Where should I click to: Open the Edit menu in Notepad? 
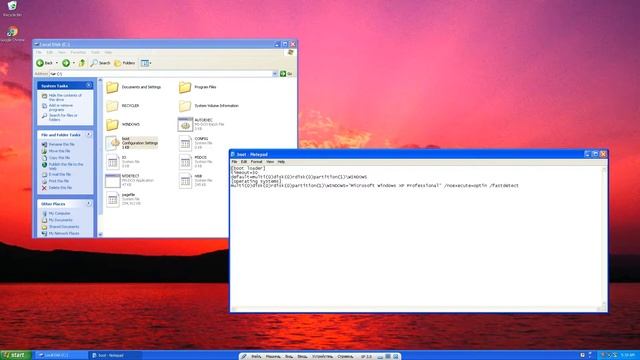[244, 162]
